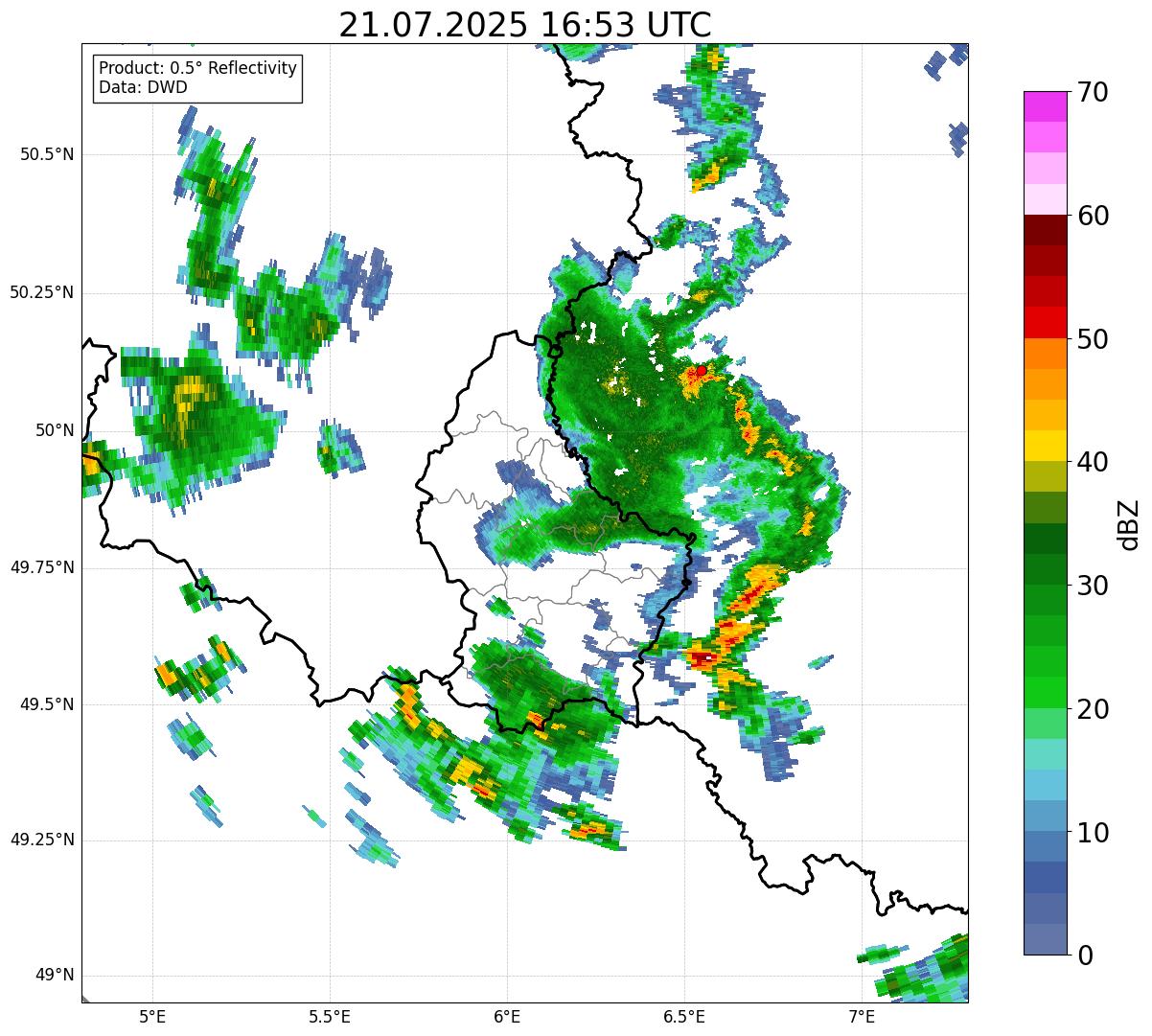Image resolution: width=1152 pixels, height=1036 pixels.
Task: Click the 49.5°N latitude label
Action: tap(47, 704)
